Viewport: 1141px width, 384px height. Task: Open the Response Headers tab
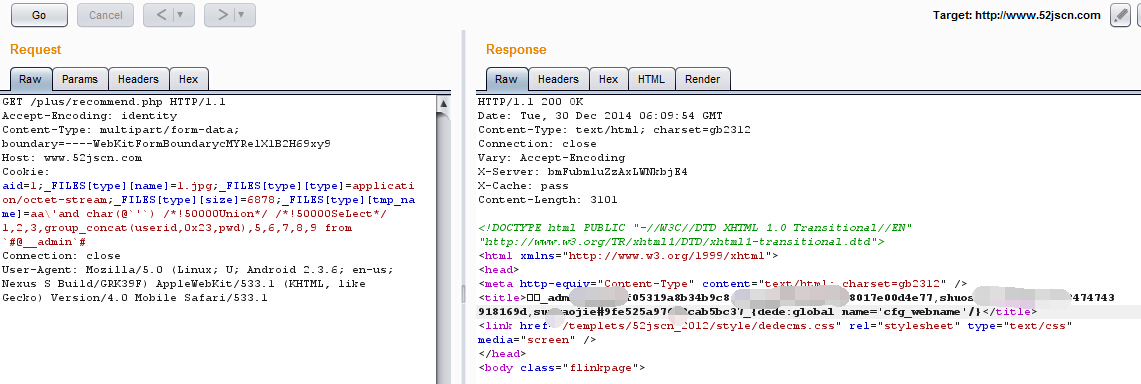[558, 79]
